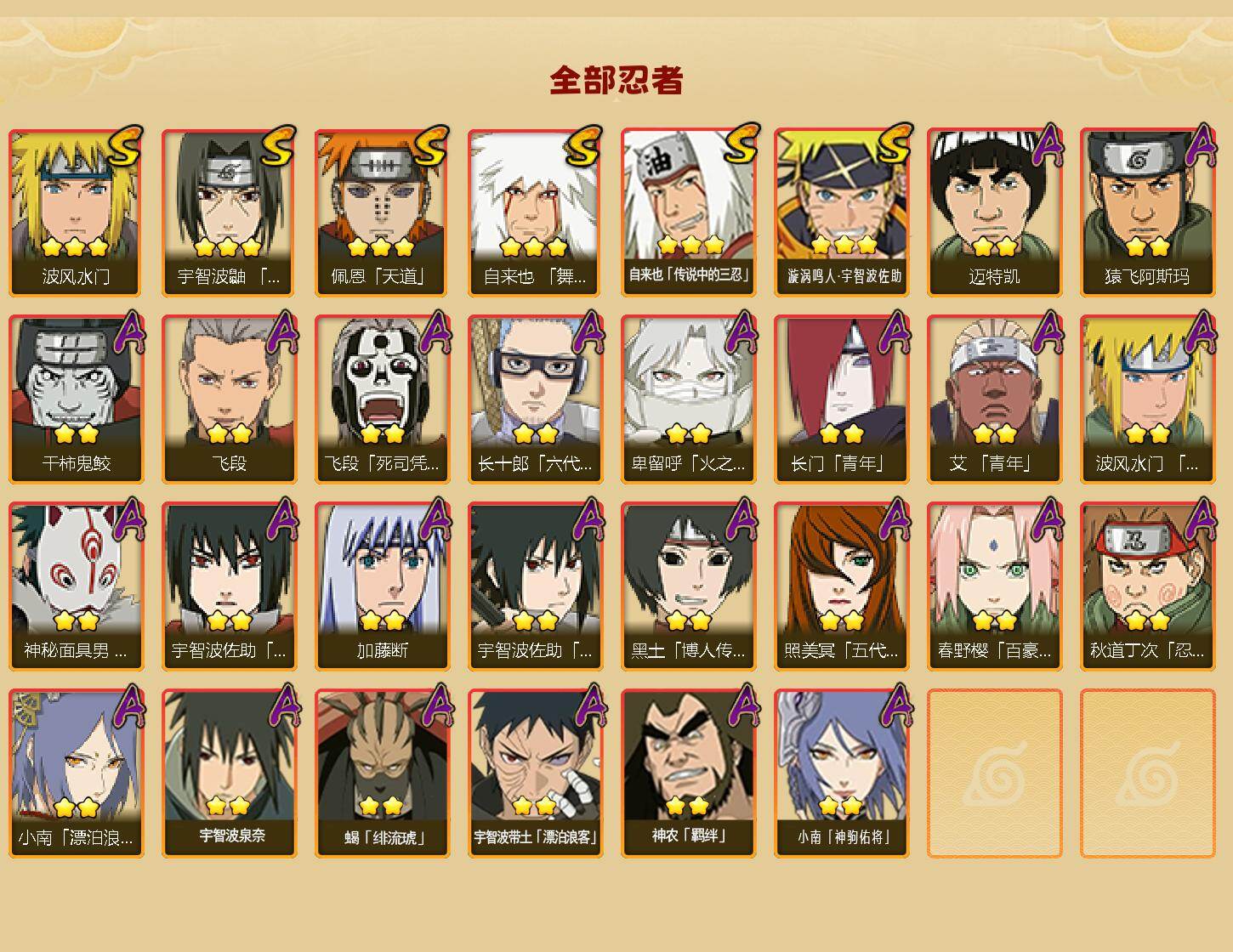
Task: Select the 秋道丁次 ninja card
Action: (x=1148, y=586)
